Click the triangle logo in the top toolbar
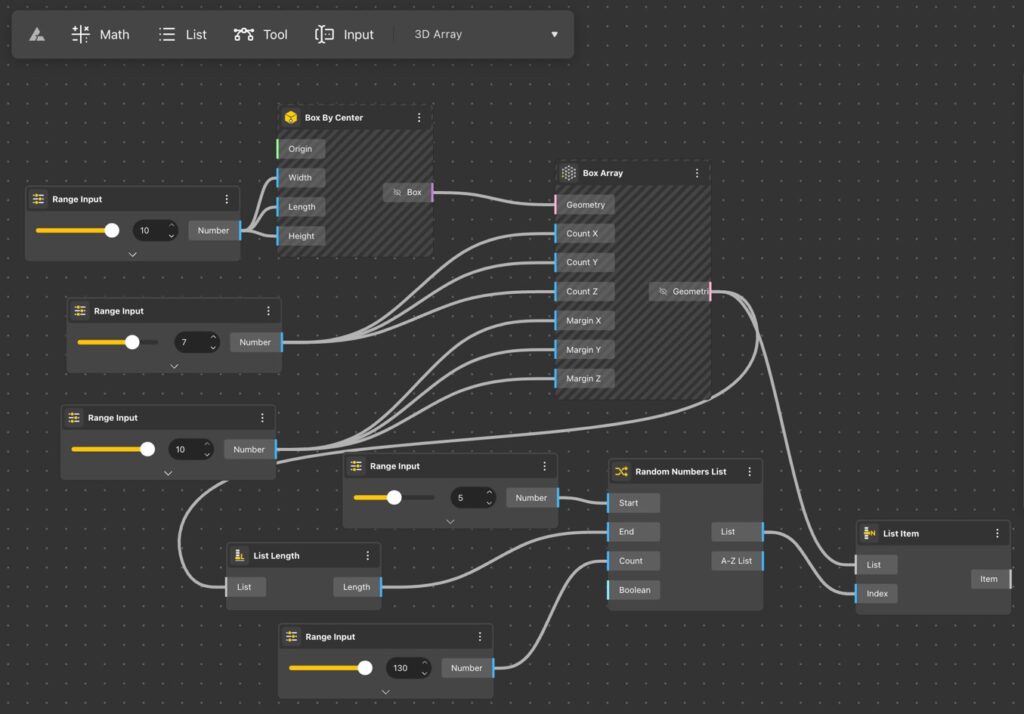The width and height of the screenshot is (1024, 714). point(39,33)
